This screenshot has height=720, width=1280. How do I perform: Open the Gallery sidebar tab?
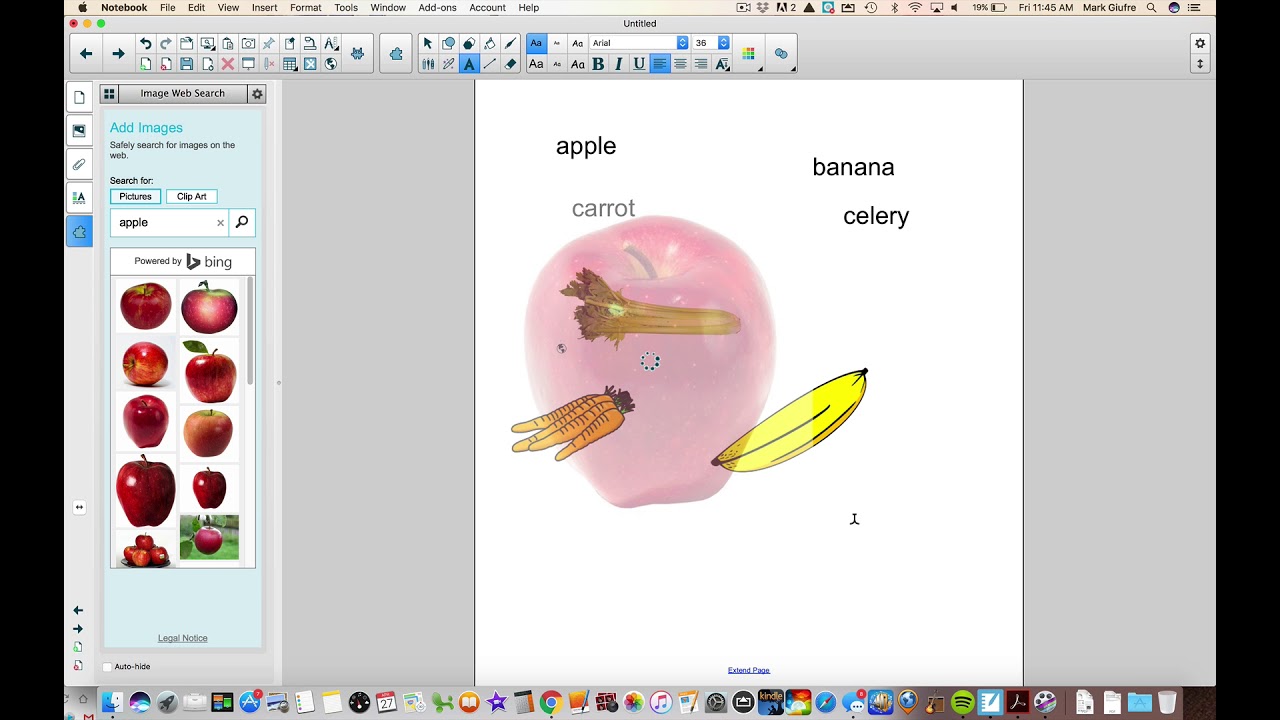79,130
